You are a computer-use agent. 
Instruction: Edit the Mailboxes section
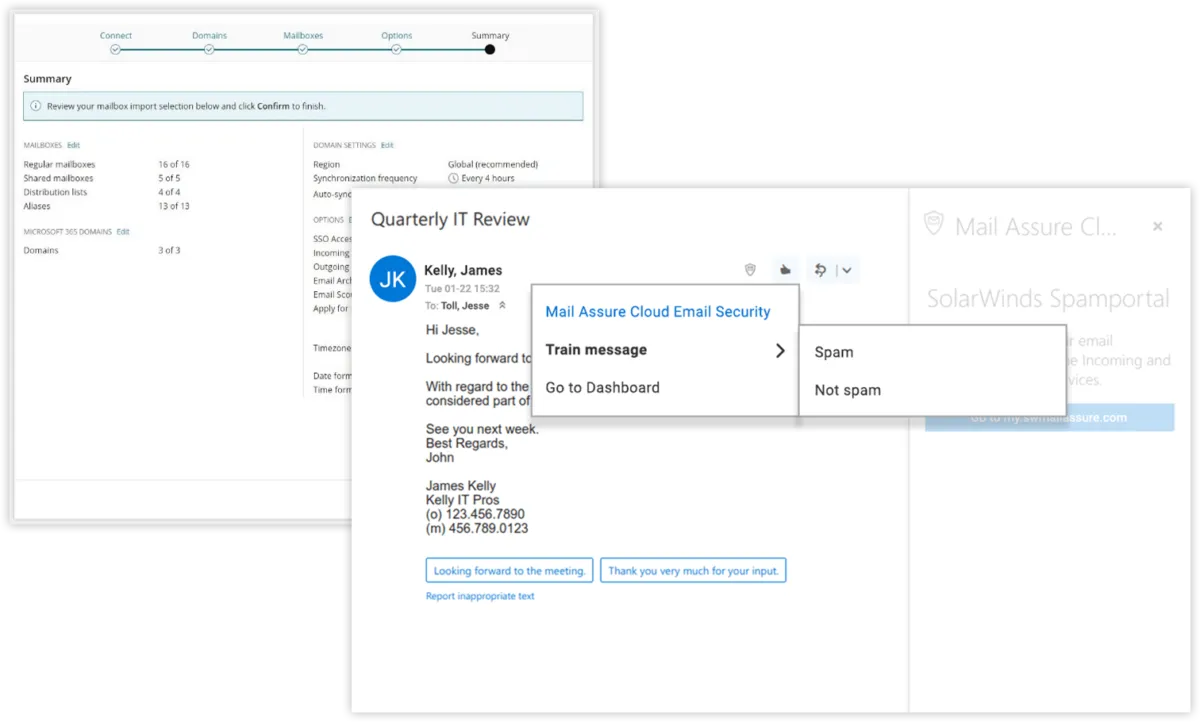click(73, 145)
